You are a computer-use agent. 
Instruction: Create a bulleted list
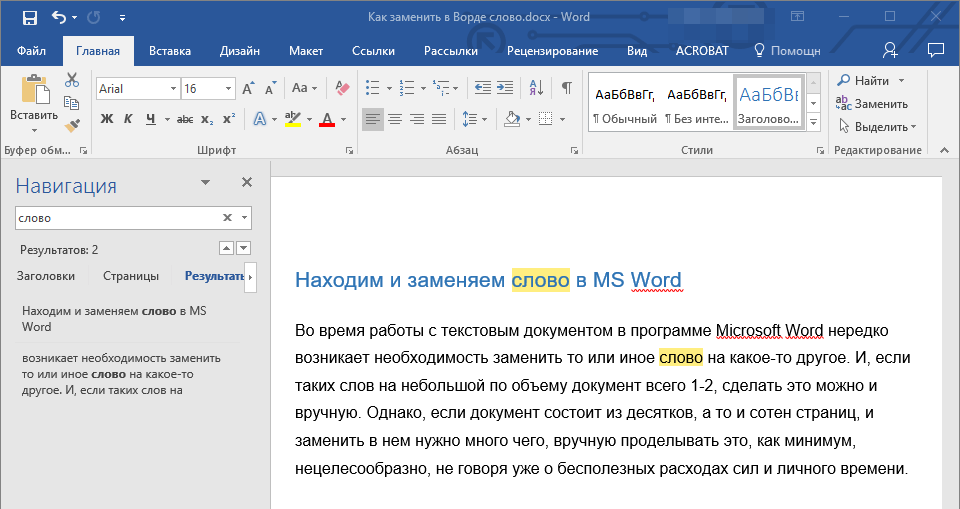[x=372, y=88]
